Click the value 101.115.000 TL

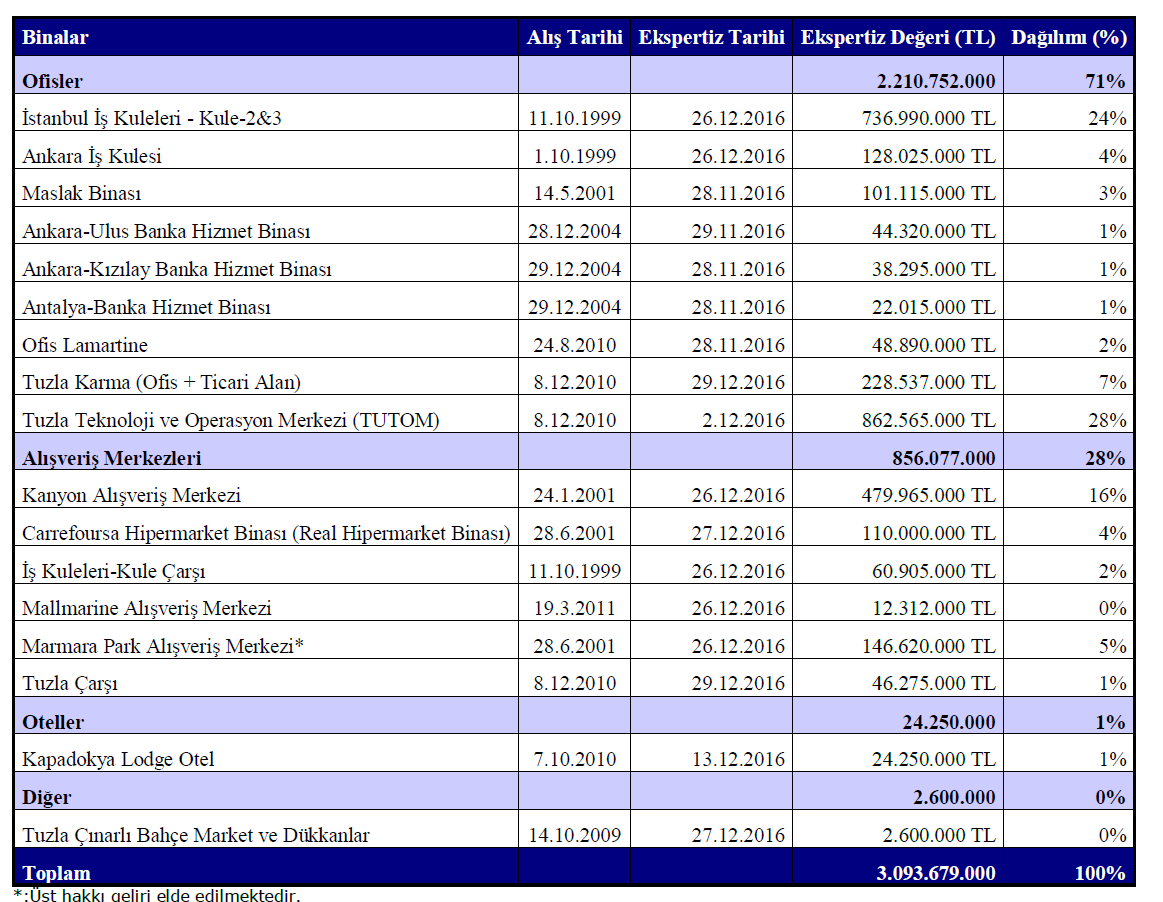click(929, 193)
